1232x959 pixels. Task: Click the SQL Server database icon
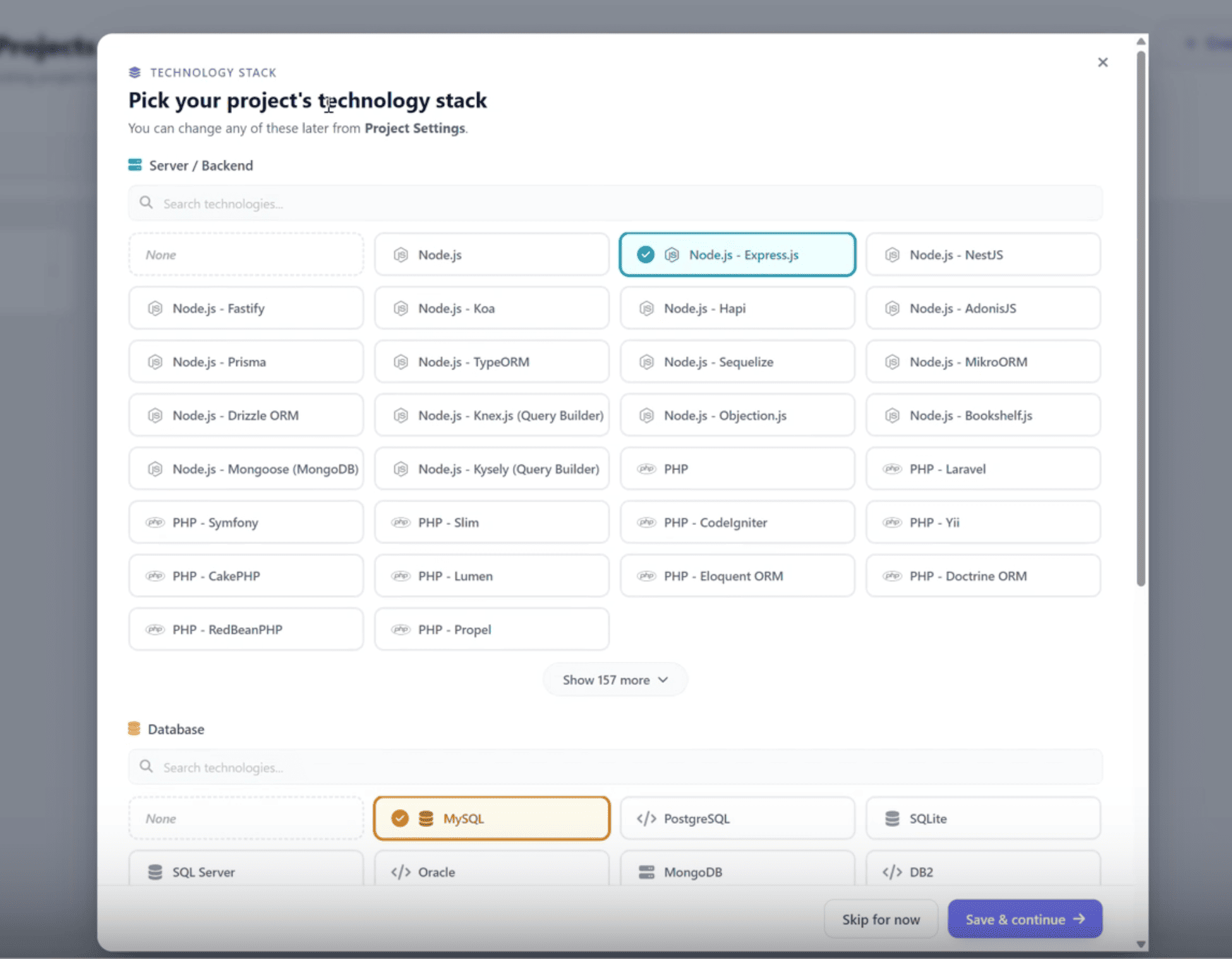point(155,872)
